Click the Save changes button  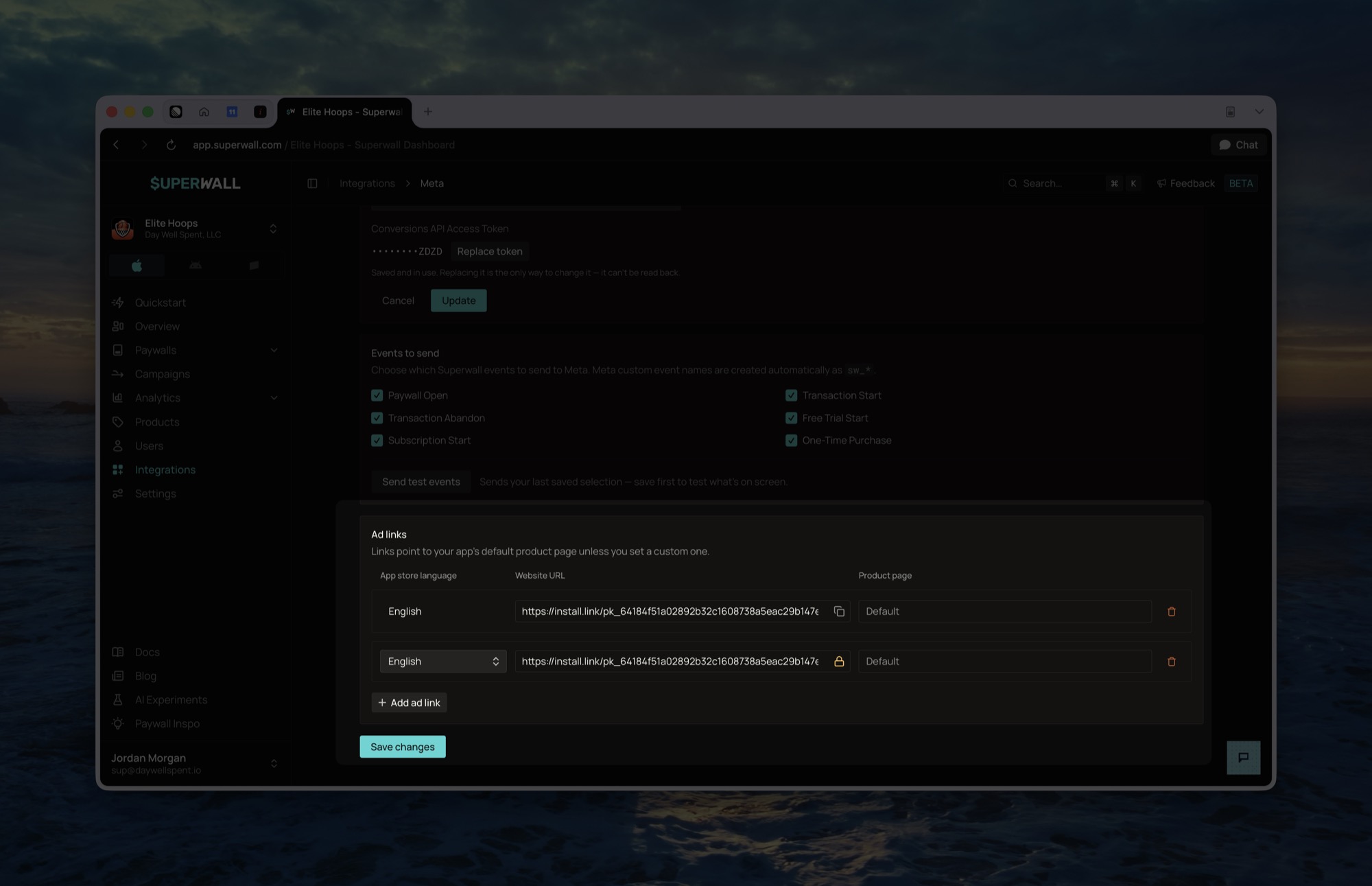point(403,747)
